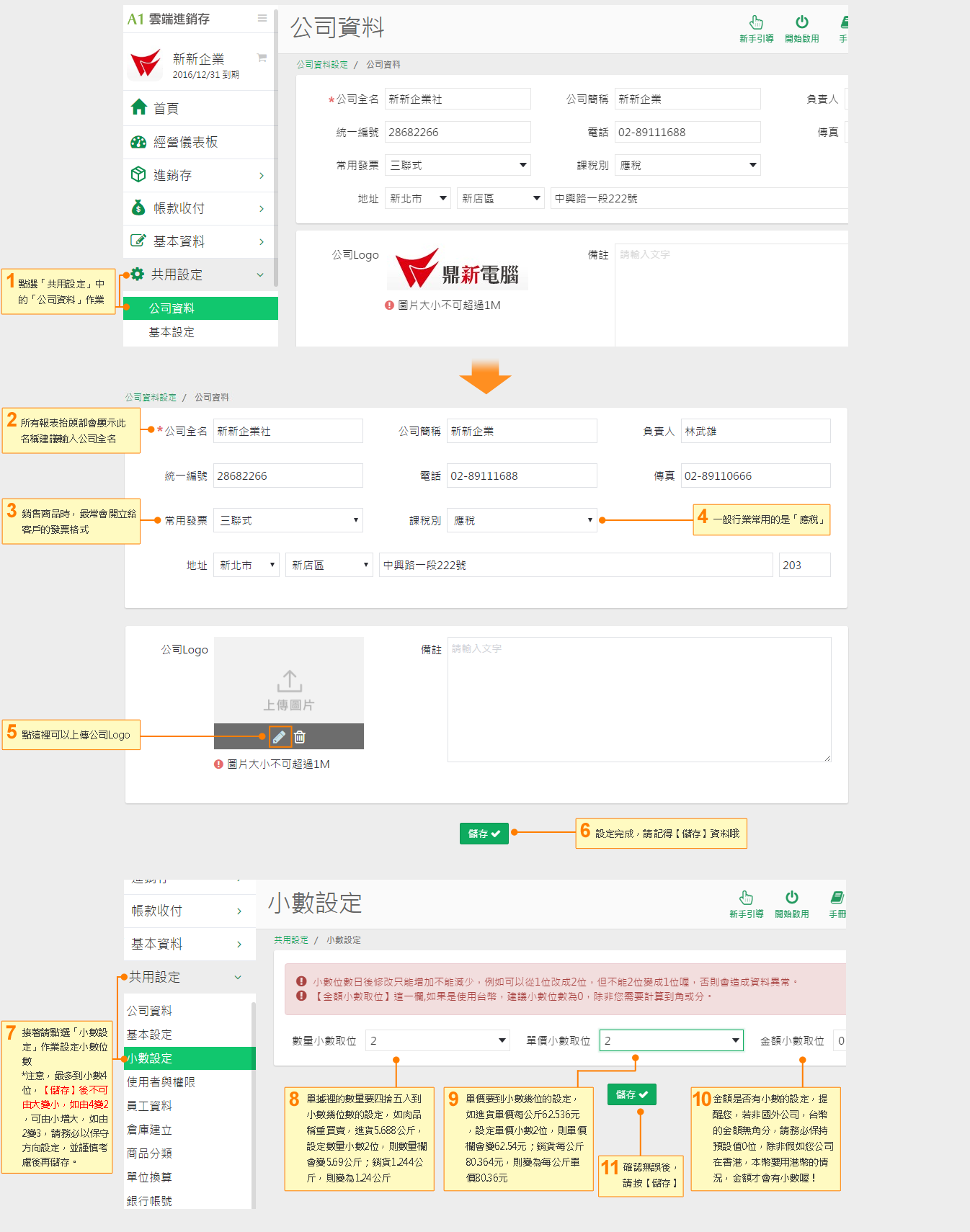Click the 新手引導 hand icon in top header
This screenshot has height=1232, width=970.
(x=756, y=23)
